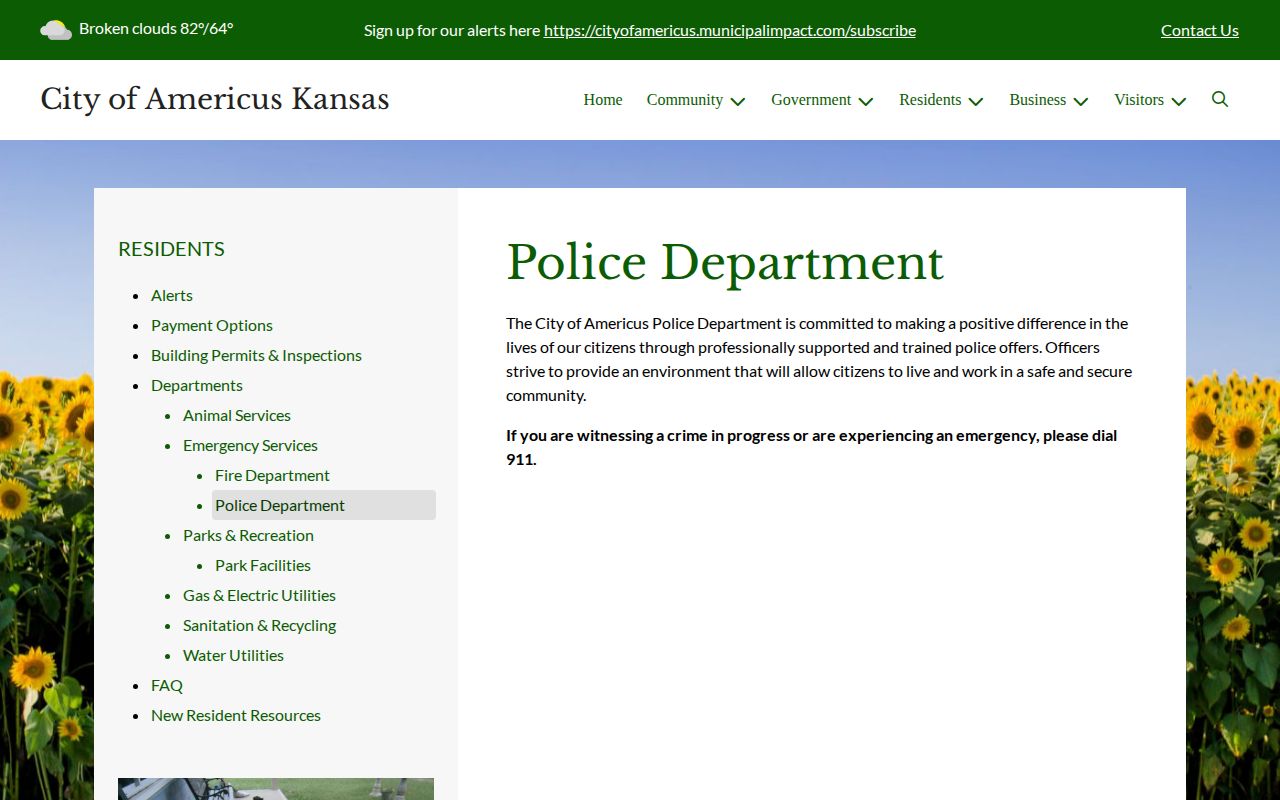The image size is (1280, 800).
Task: Click the broken clouds weather icon
Action: [55, 29]
